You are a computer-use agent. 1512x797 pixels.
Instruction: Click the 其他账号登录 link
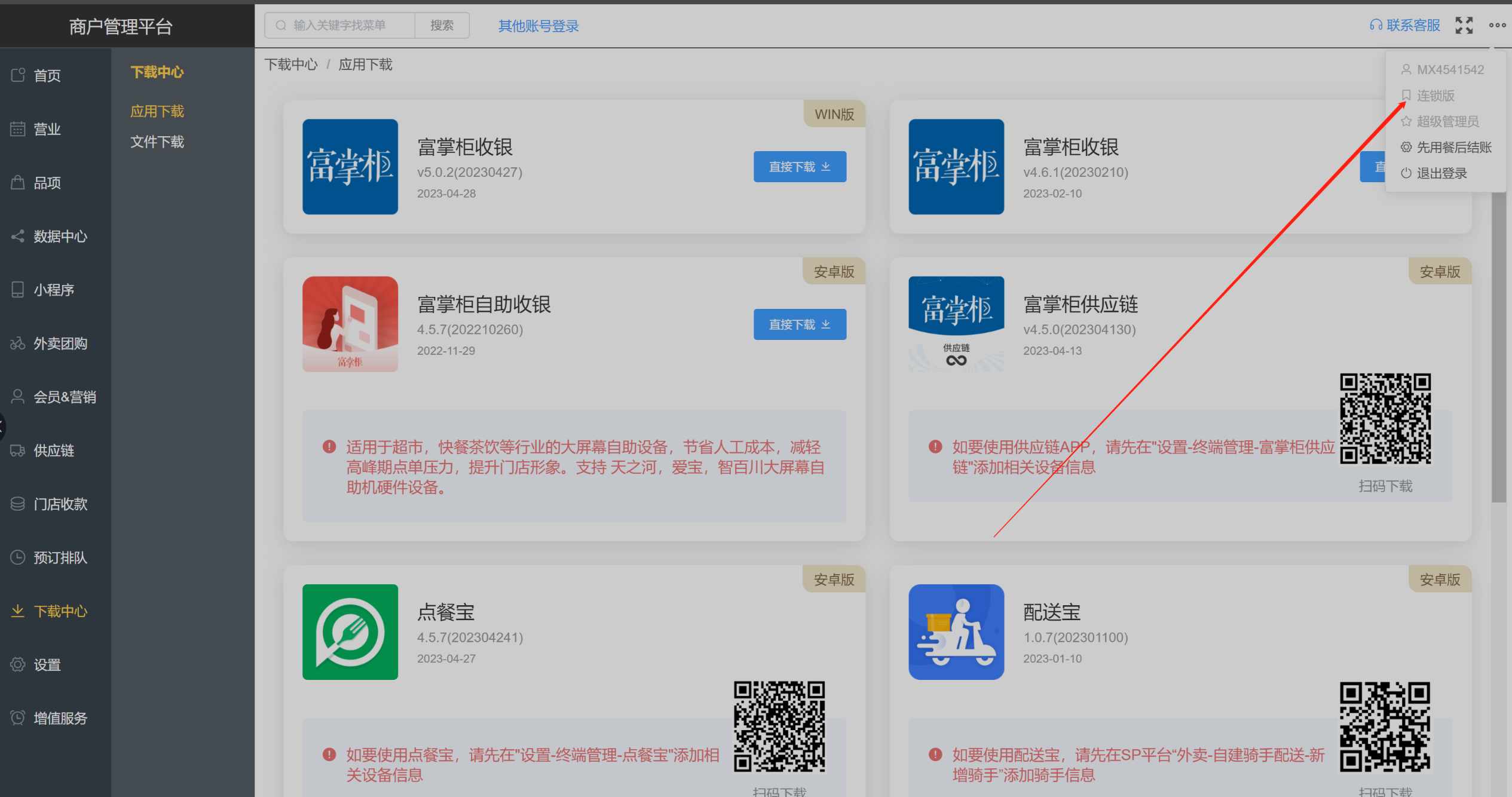click(538, 26)
